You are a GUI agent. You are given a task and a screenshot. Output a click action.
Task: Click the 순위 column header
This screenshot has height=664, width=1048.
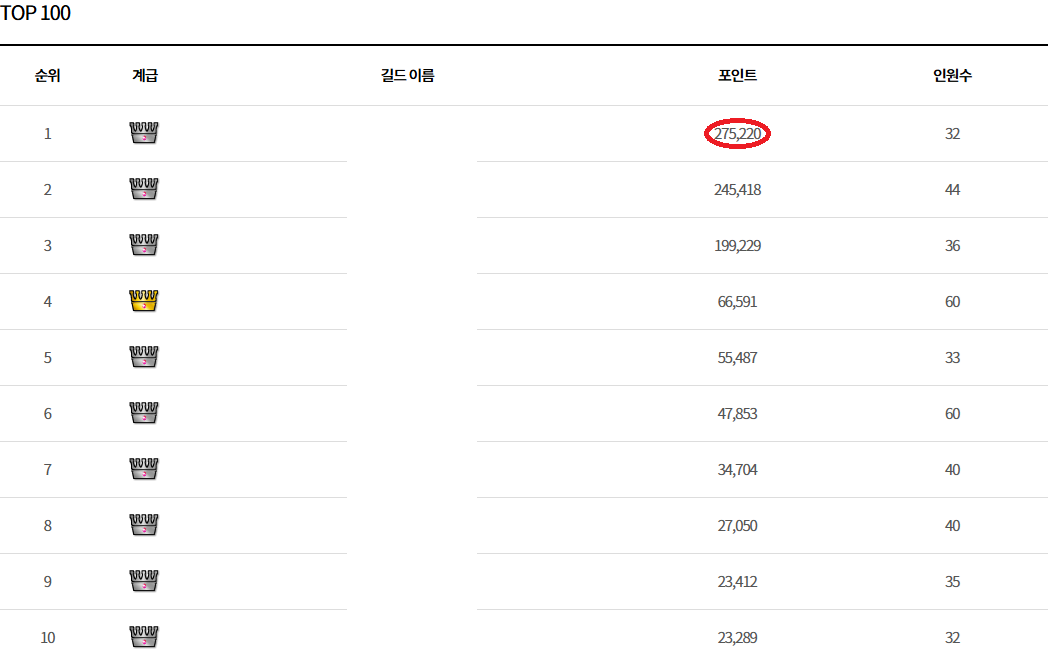[47, 76]
